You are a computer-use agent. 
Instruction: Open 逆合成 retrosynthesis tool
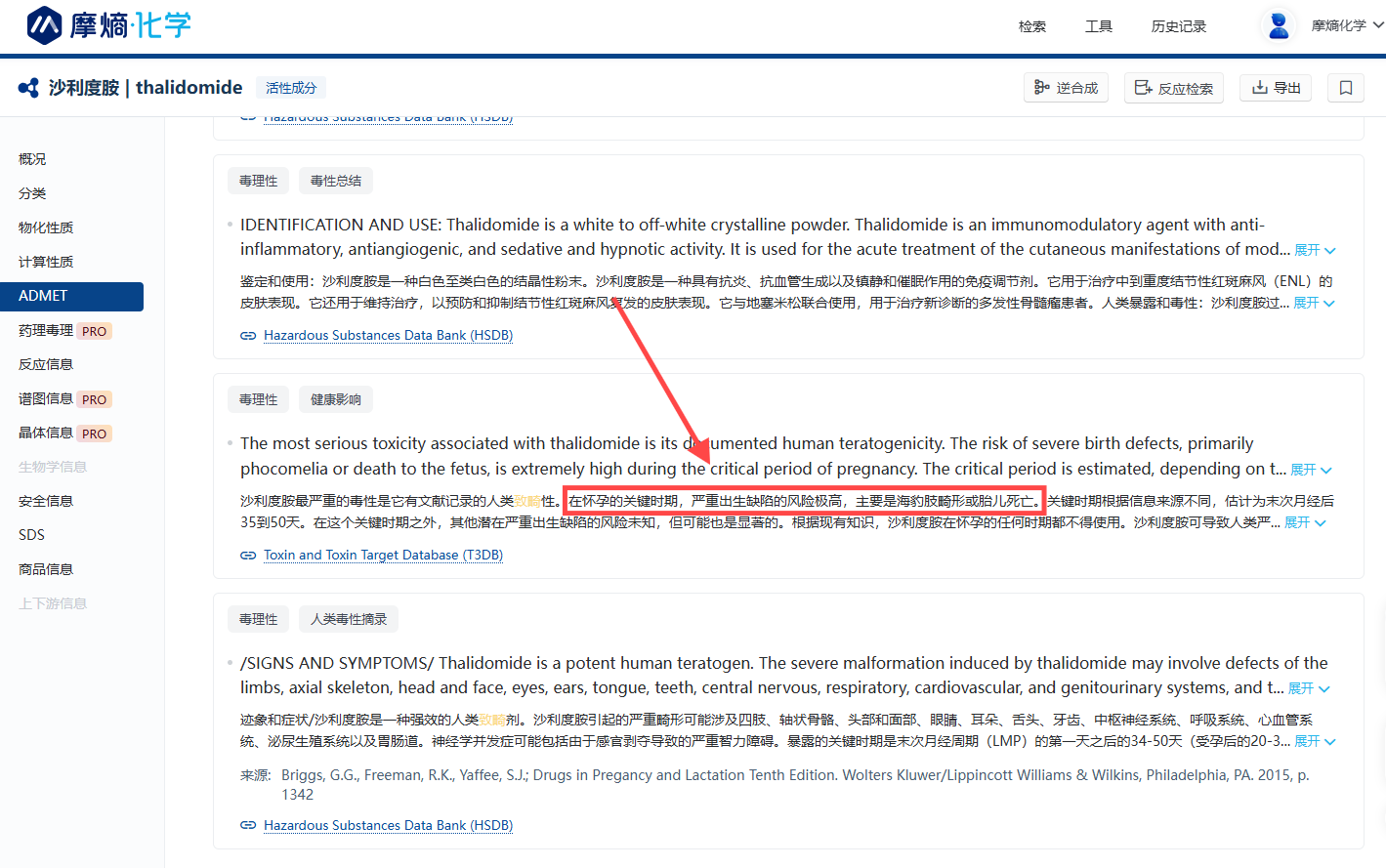(1066, 88)
